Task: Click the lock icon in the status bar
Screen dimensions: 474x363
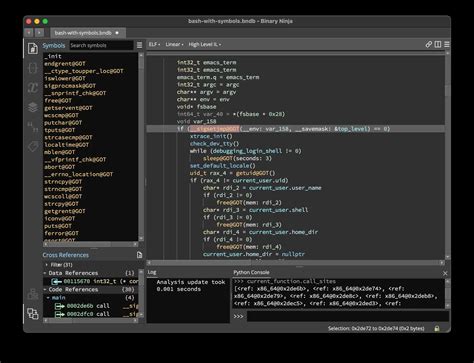Action: (x=437, y=329)
